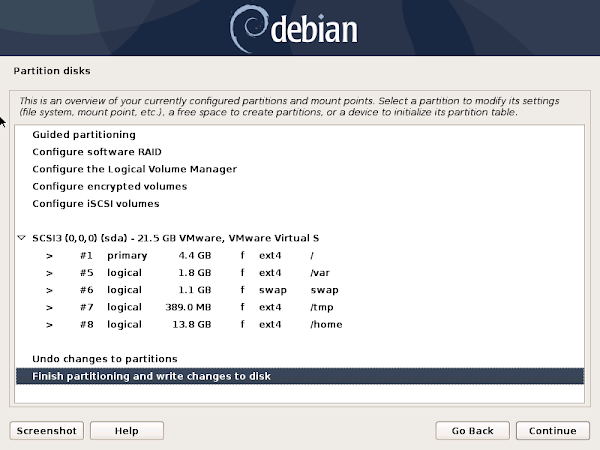Image resolution: width=600 pixels, height=450 pixels.
Task: Collapse the SCSI3 sda disk triangle
Action: pyautogui.click(x=21, y=238)
